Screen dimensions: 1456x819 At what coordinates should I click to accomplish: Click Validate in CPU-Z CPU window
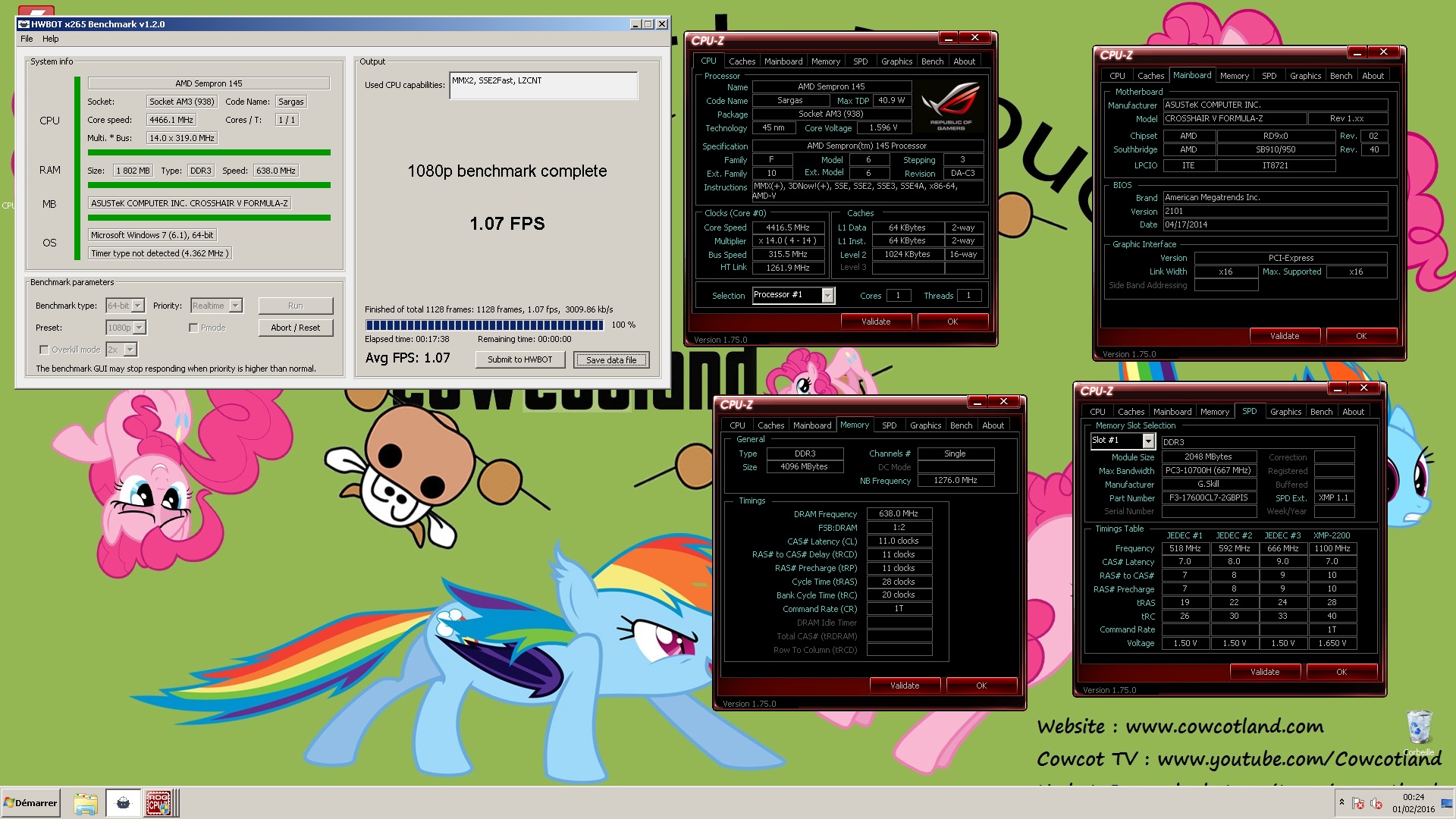coord(876,322)
